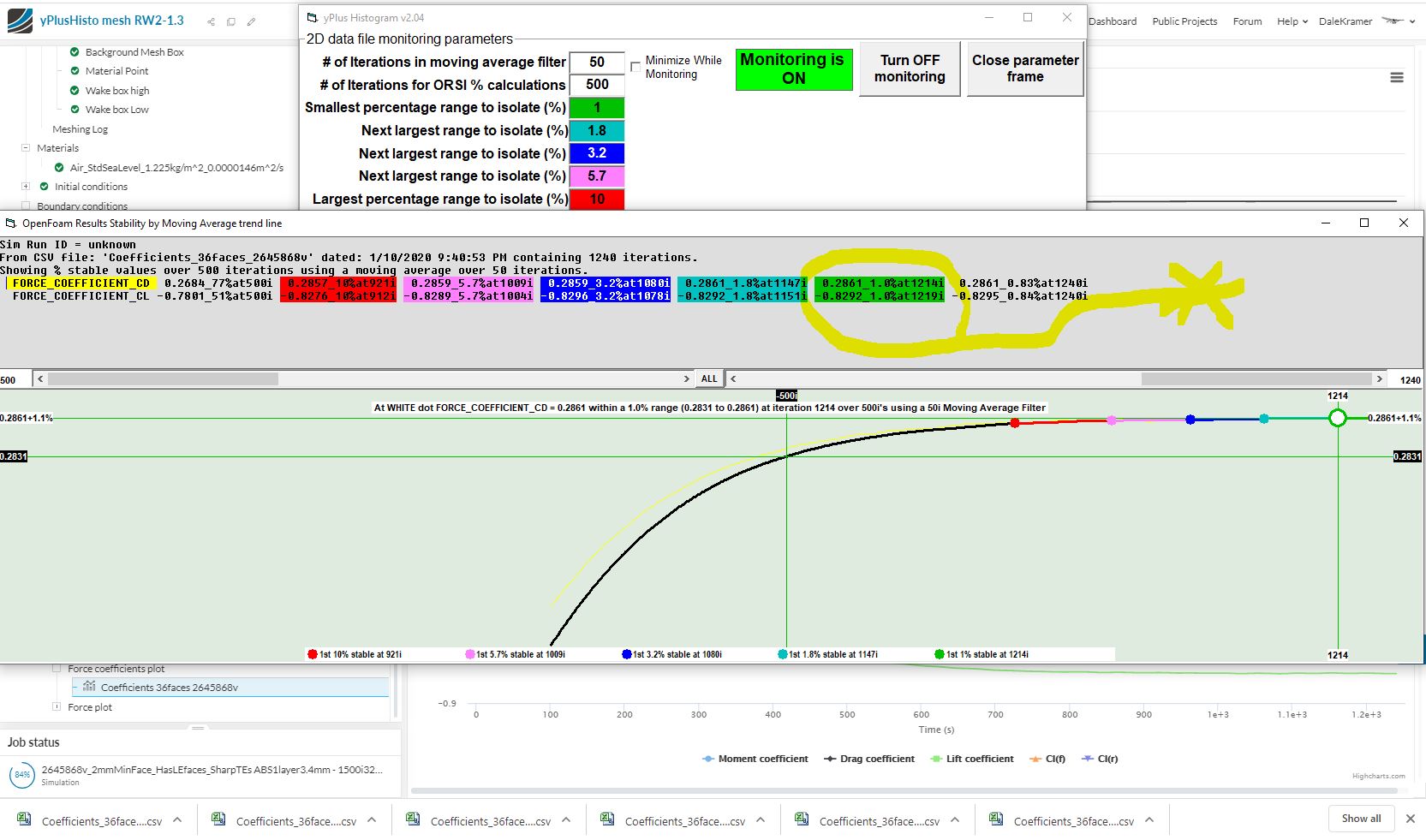
Task: Toggle Moment coefficient series in chart legend
Action: (x=755, y=759)
